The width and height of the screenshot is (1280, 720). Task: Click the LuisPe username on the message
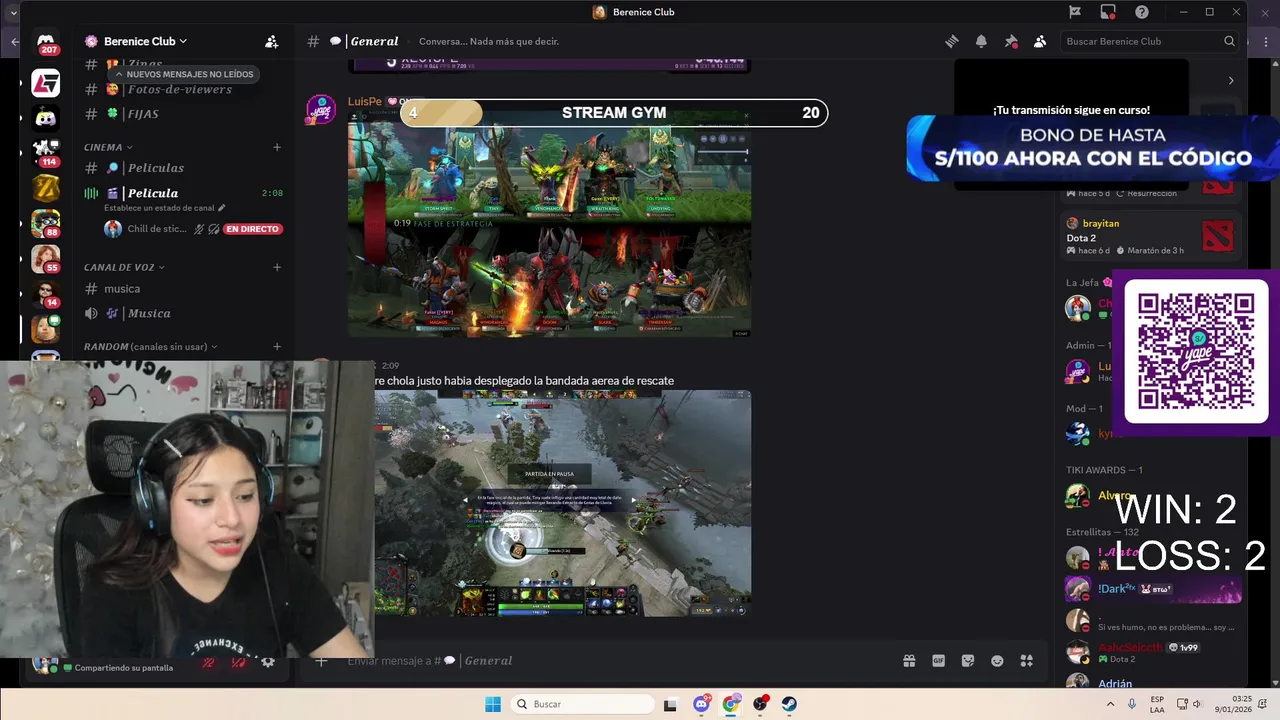pyautogui.click(x=365, y=101)
